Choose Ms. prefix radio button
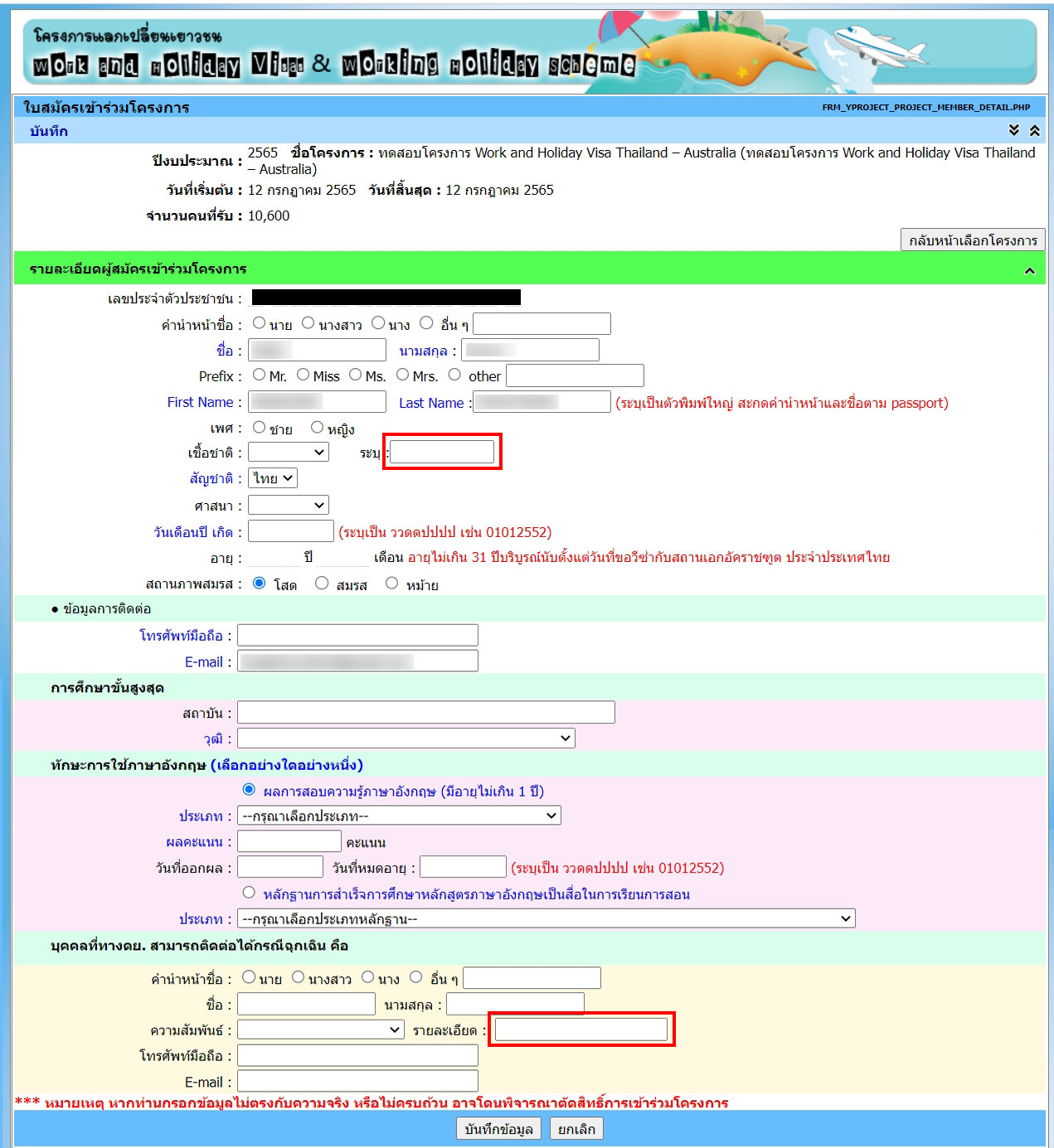 (x=355, y=375)
